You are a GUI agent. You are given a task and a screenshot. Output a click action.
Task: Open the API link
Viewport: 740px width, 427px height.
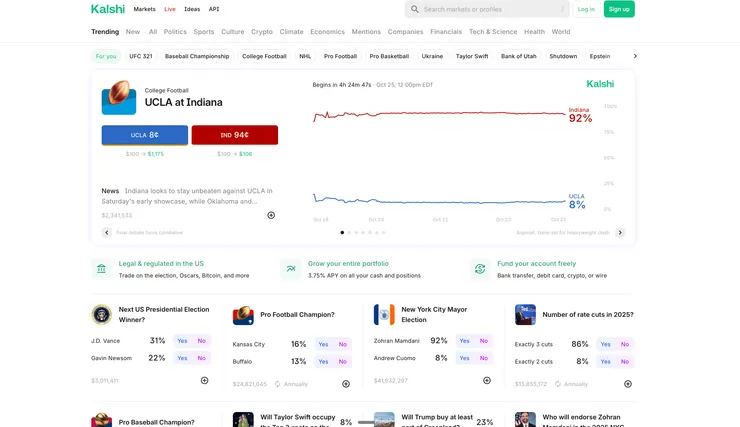coord(214,9)
